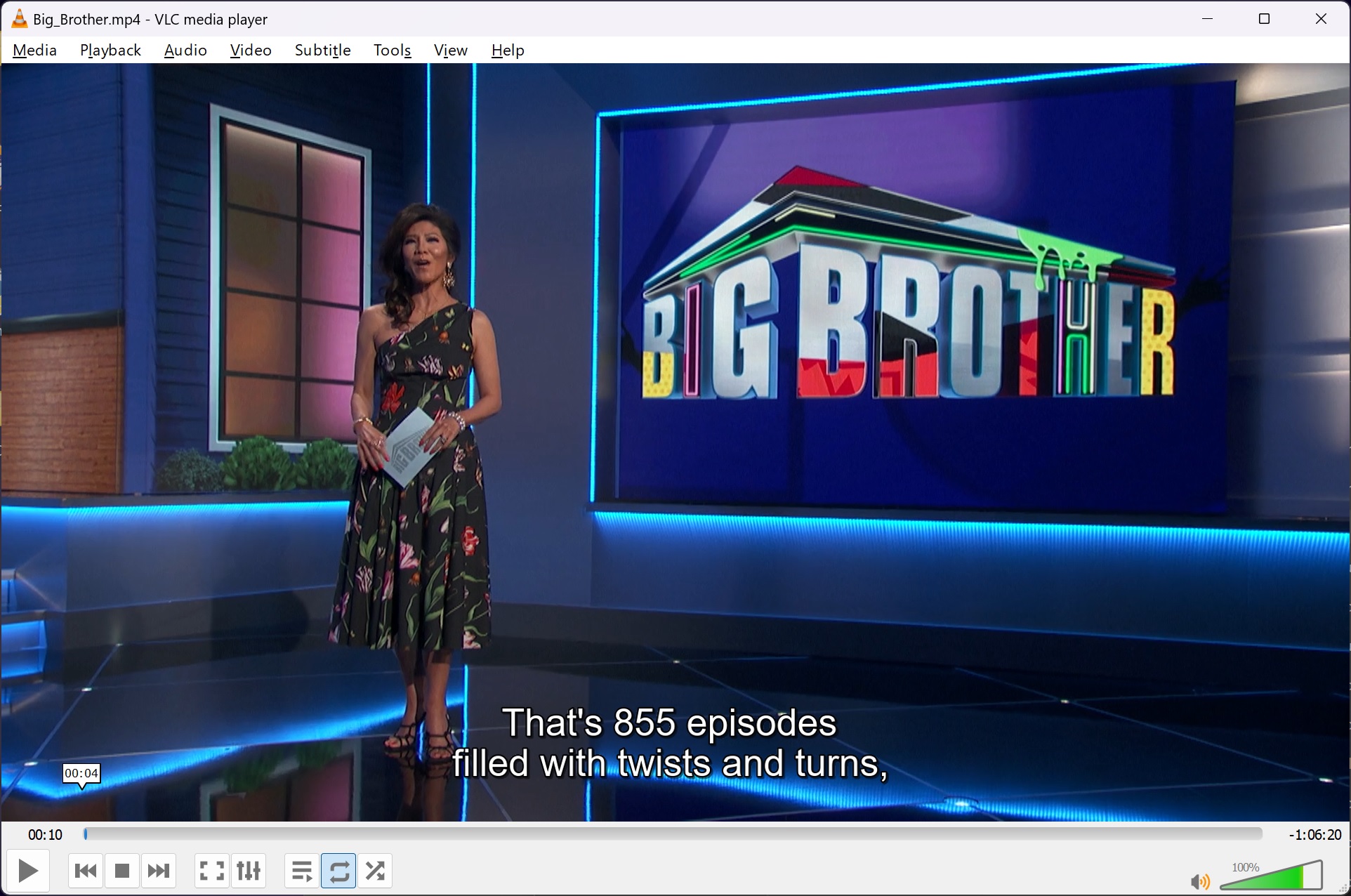Mute audio via speaker icon
The image size is (1351, 896).
1200,881
